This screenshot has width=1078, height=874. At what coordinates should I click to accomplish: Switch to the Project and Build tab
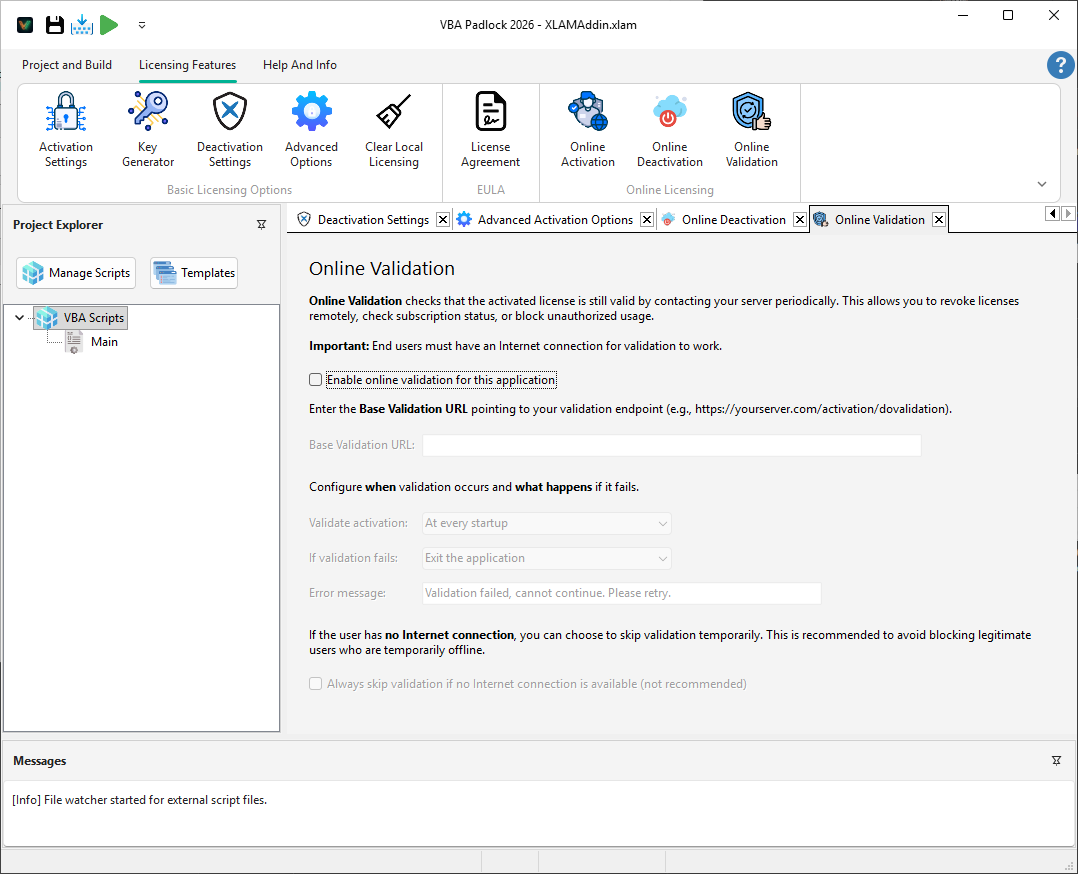(67, 64)
